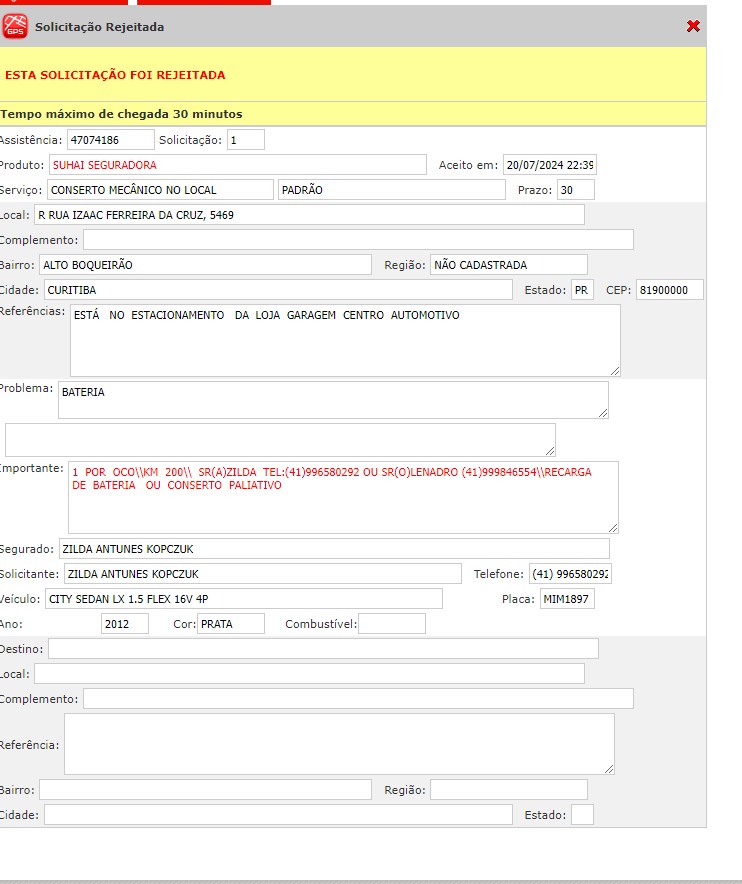Click the PADRÃO service type field
Image resolution: width=742 pixels, height=884 pixels.
(x=391, y=190)
